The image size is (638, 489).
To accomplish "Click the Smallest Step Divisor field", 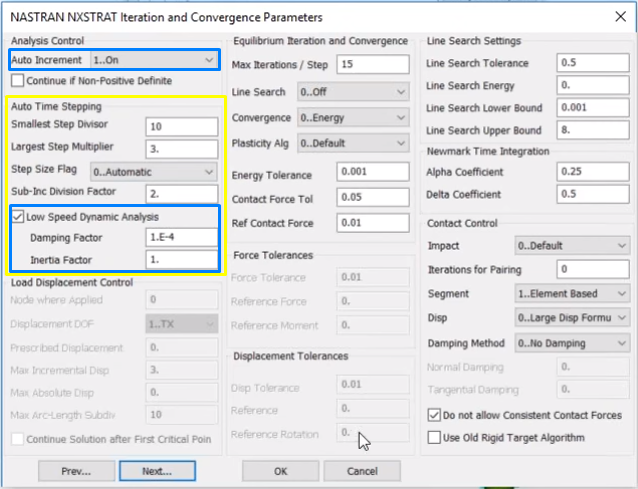I will [181, 127].
